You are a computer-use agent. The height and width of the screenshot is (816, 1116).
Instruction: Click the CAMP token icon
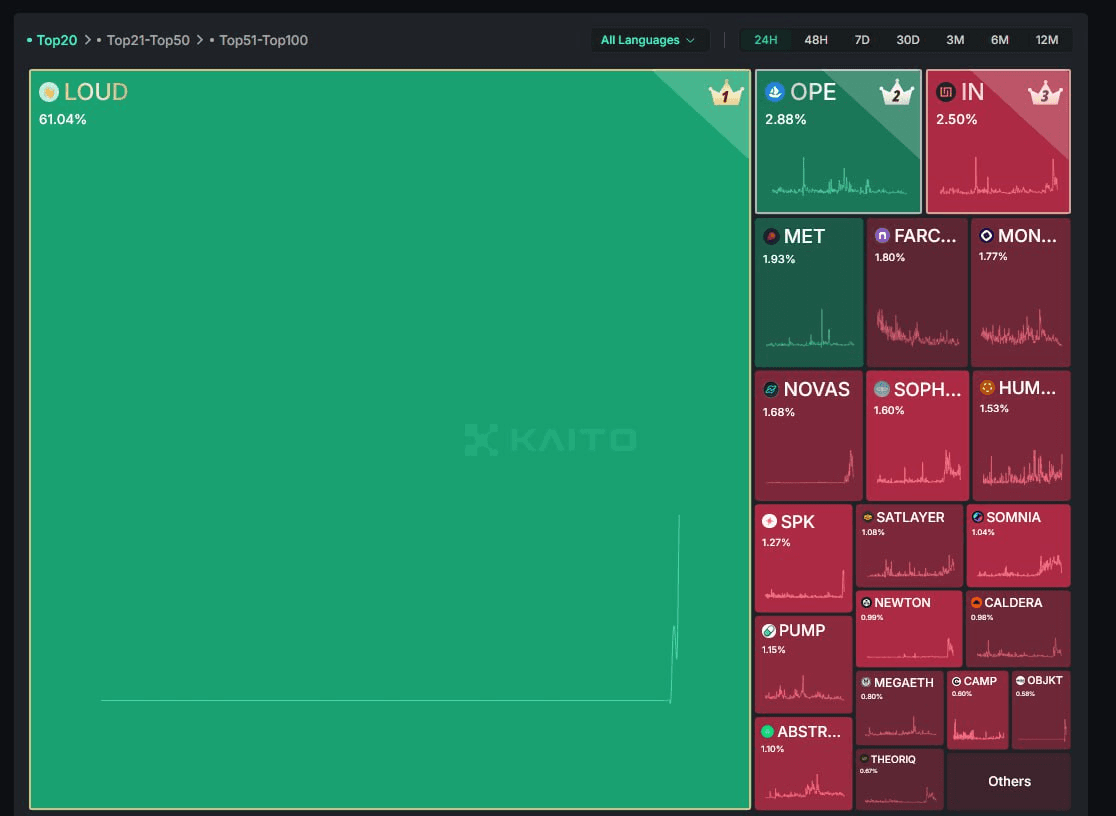point(957,681)
